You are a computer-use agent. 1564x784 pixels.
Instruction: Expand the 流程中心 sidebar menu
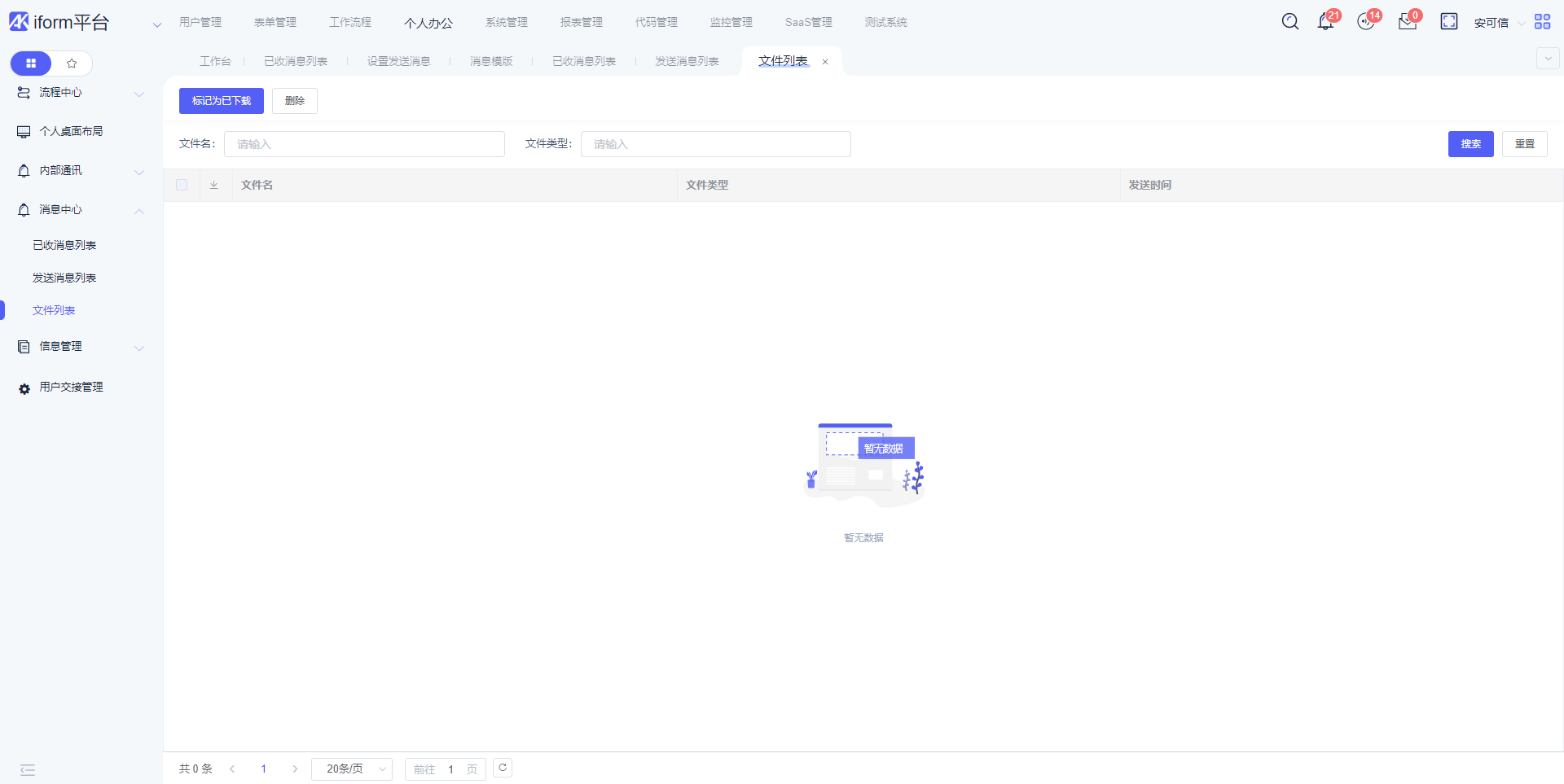click(x=80, y=93)
